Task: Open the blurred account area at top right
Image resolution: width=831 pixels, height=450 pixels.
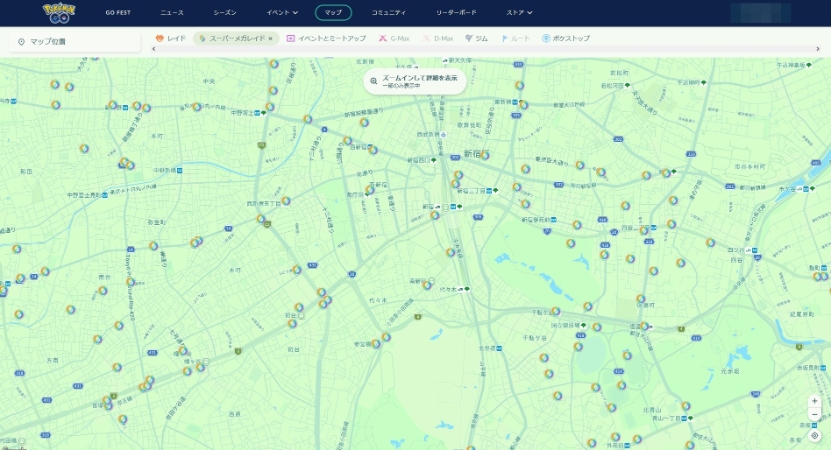Action: [x=760, y=13]
